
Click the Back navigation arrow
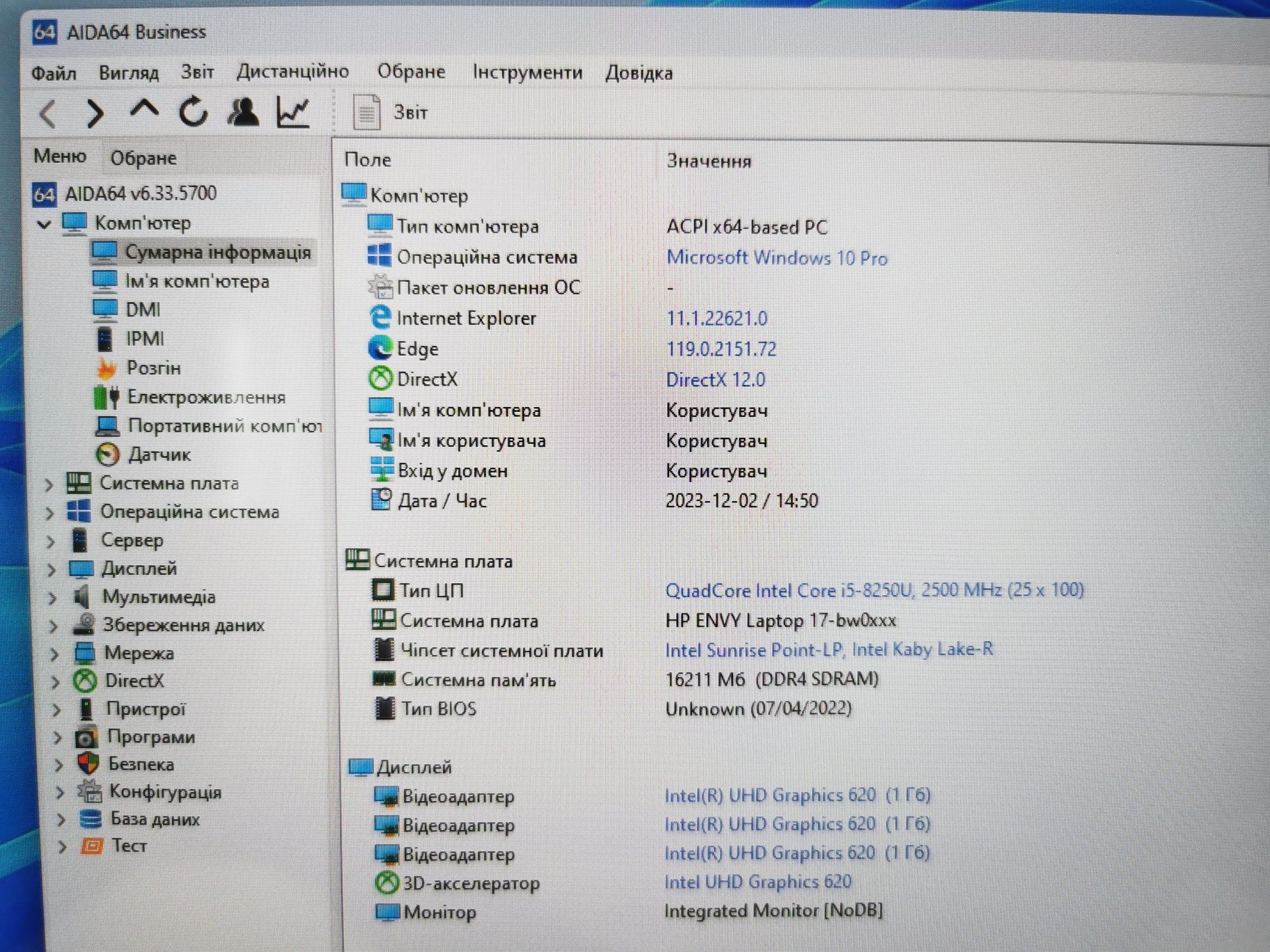coord(47,113)
